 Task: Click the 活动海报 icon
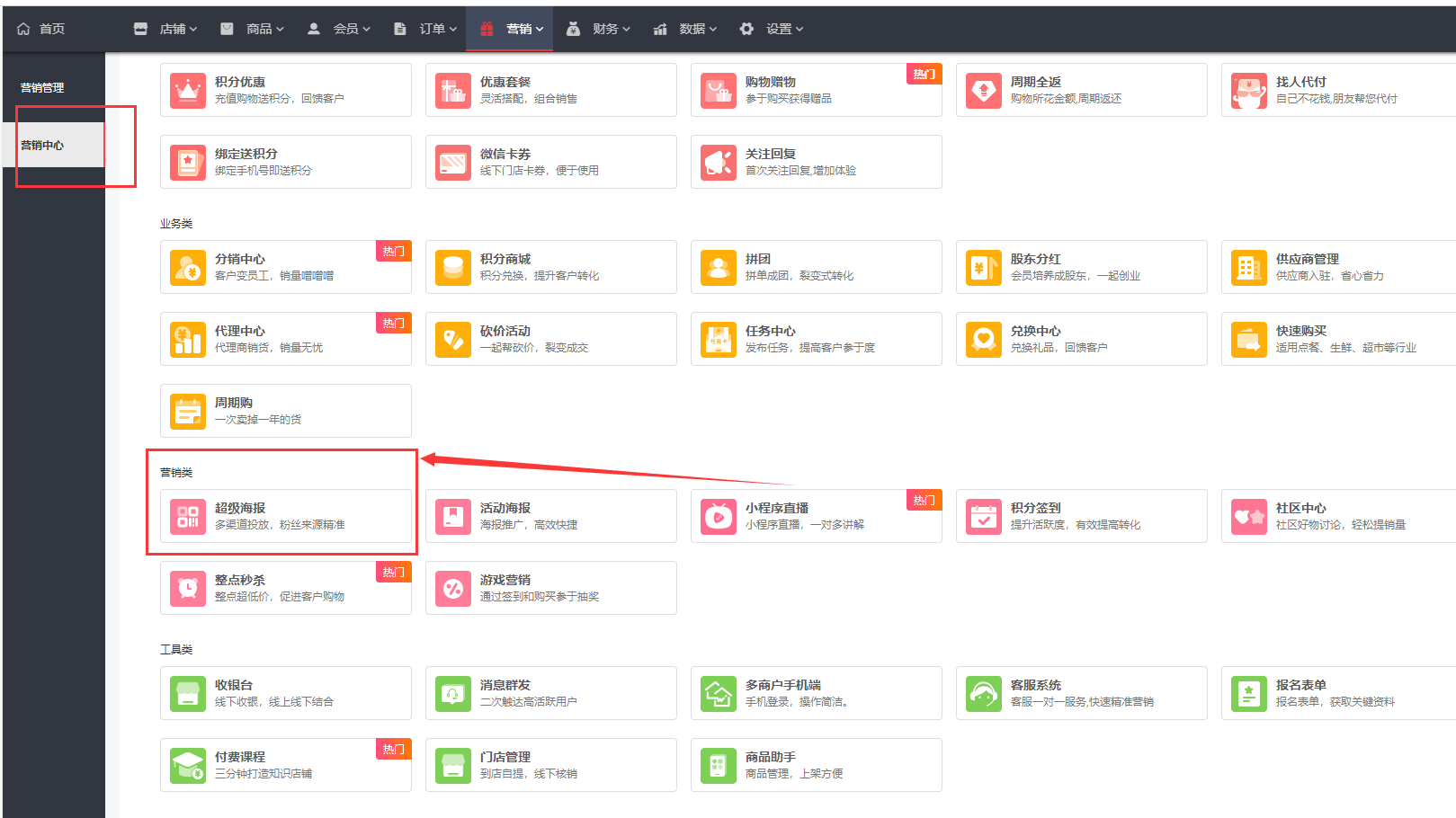[x=453, y=516]
